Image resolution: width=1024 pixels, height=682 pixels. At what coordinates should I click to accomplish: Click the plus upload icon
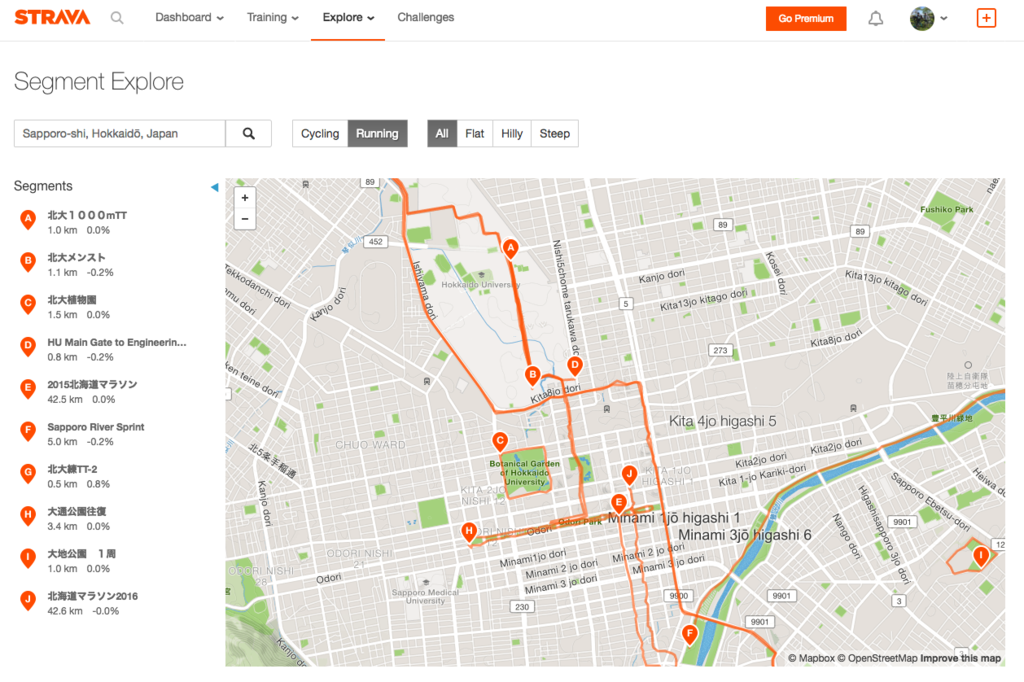(x=986, y=18)
